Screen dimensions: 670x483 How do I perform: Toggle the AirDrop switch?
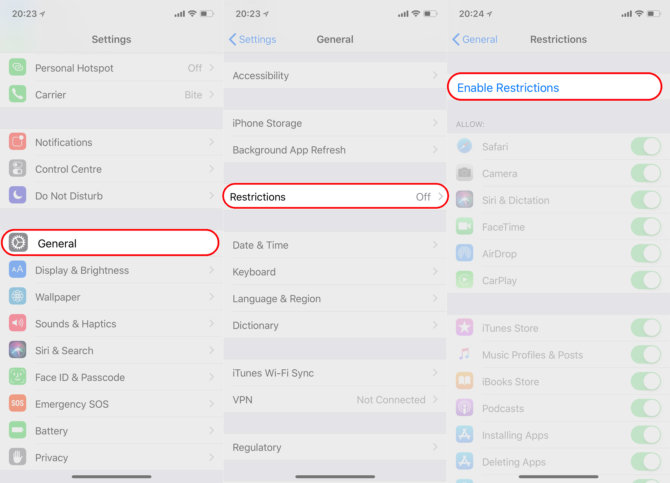point(646,253)
